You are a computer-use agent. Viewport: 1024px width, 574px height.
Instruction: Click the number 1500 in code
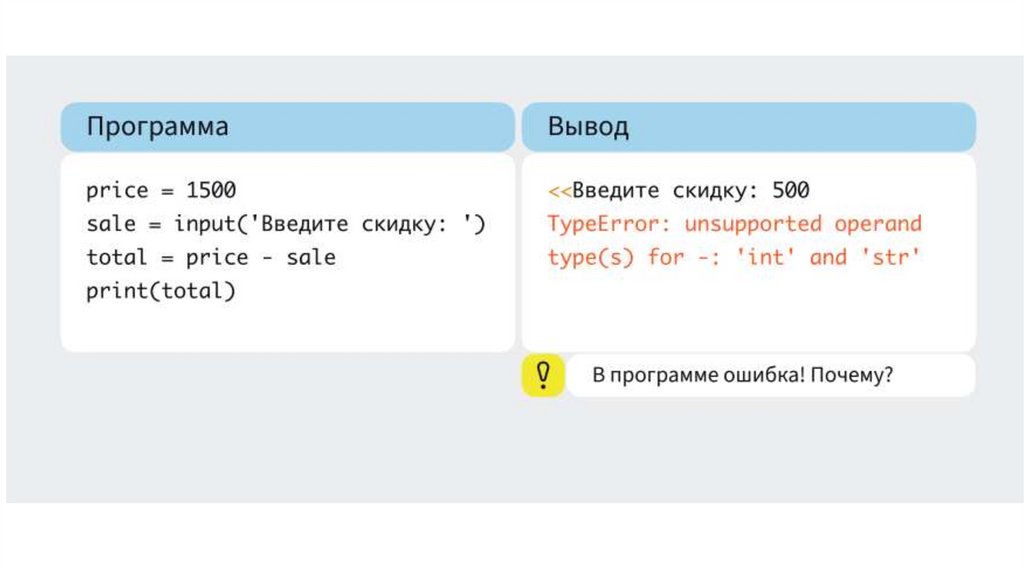point(211,190)
